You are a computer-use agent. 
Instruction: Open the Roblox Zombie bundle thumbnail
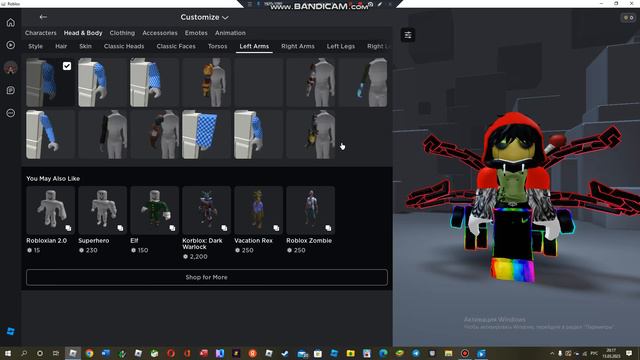311,210
